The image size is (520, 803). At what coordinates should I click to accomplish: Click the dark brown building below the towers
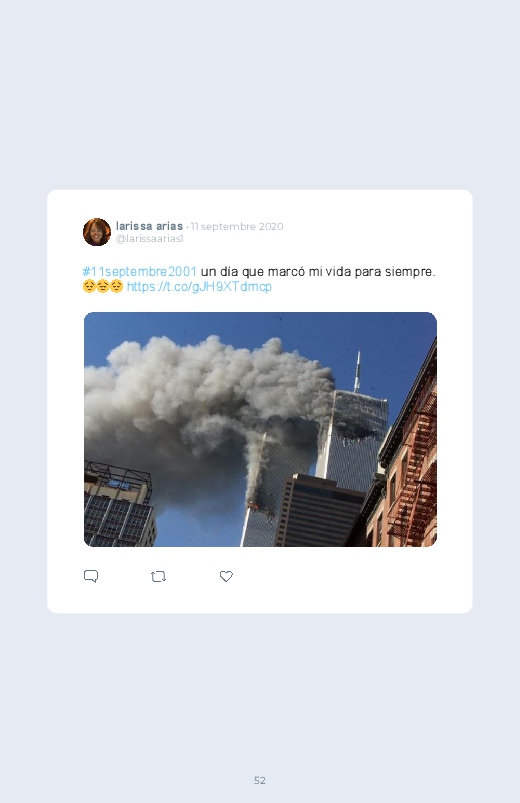(x=320, y=511)
